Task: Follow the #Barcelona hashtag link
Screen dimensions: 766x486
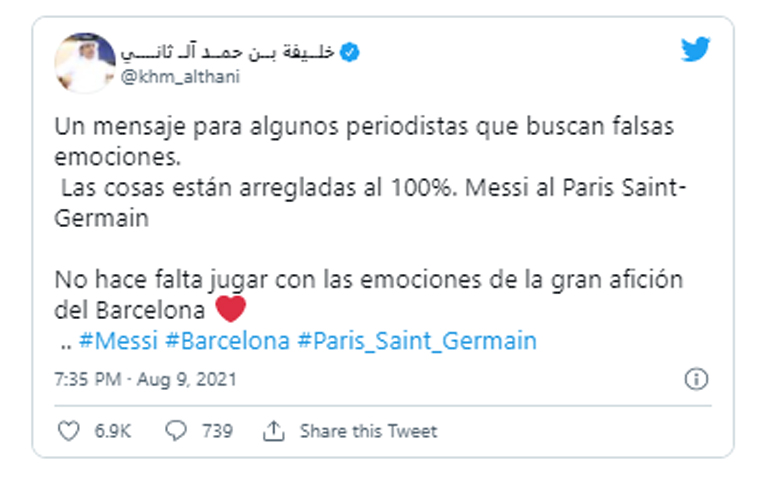Action: (x=228, y=341)
